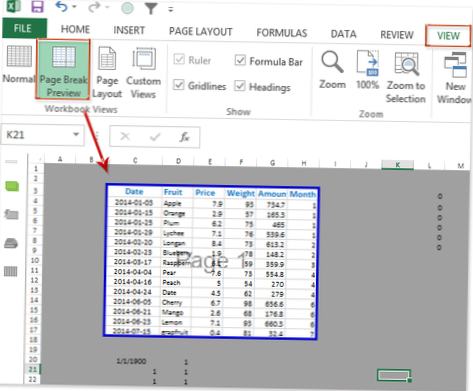Open the REVIEW tab

pyautogui.click(x=397, y=35)
